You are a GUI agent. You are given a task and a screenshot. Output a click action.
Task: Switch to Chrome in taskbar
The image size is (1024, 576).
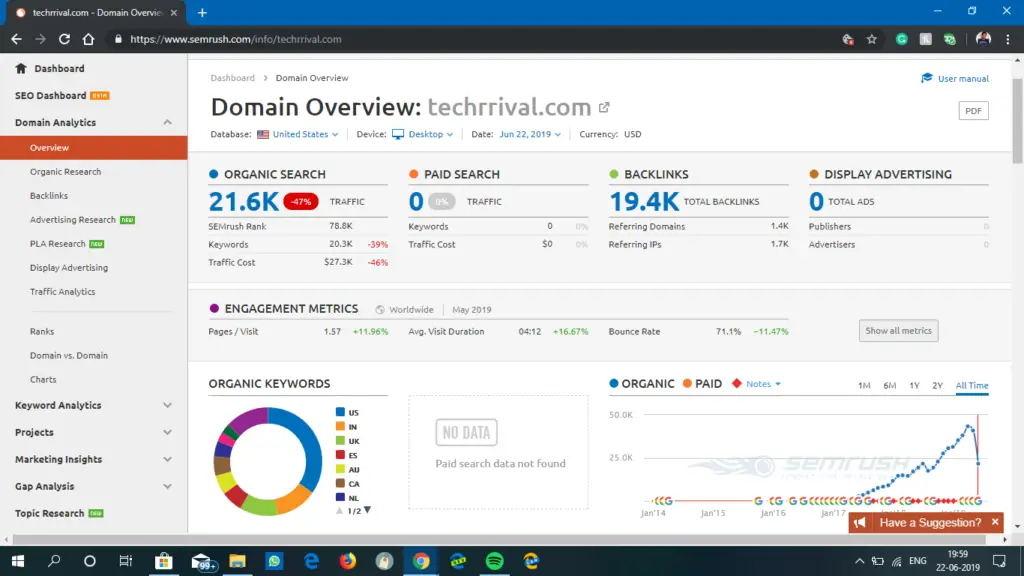421,561
